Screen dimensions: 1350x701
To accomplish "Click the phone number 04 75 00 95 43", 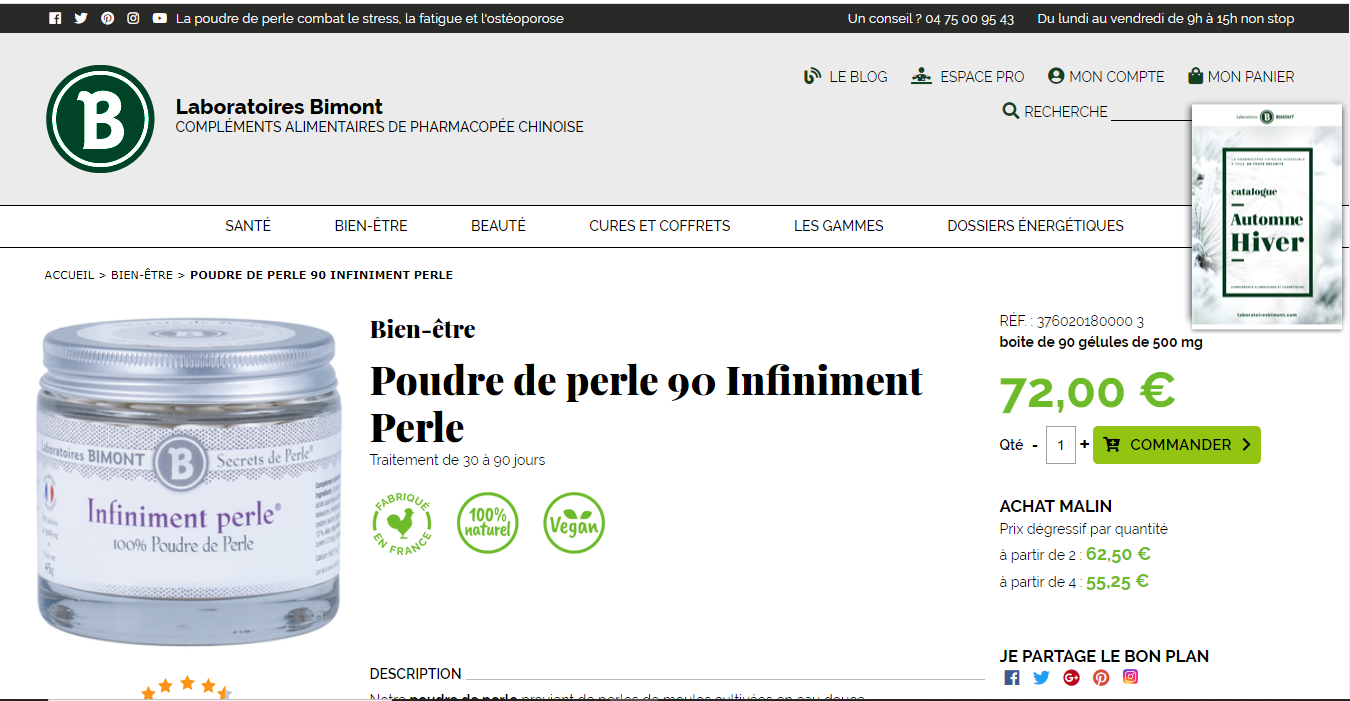I will point(969,19).
